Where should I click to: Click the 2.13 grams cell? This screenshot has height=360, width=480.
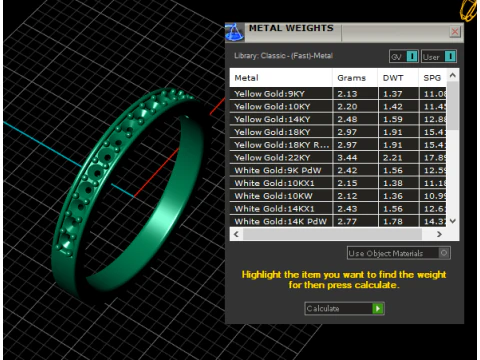[x=355, y=94]
